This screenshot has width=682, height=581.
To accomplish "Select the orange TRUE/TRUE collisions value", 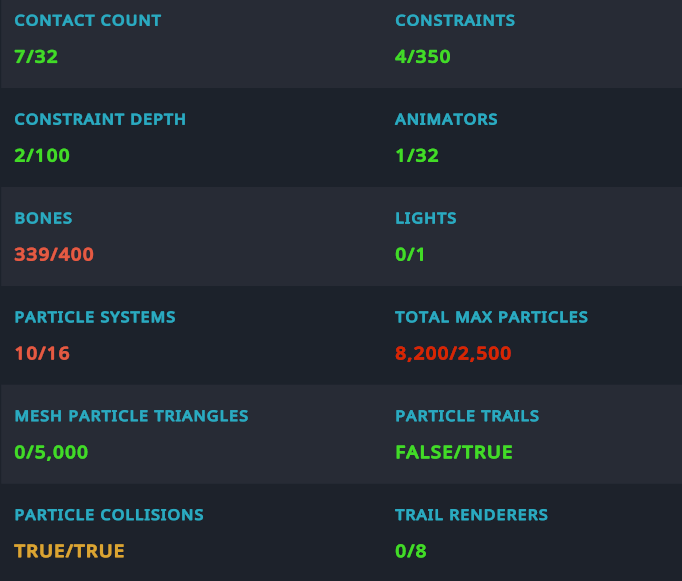I will point(69,552).
